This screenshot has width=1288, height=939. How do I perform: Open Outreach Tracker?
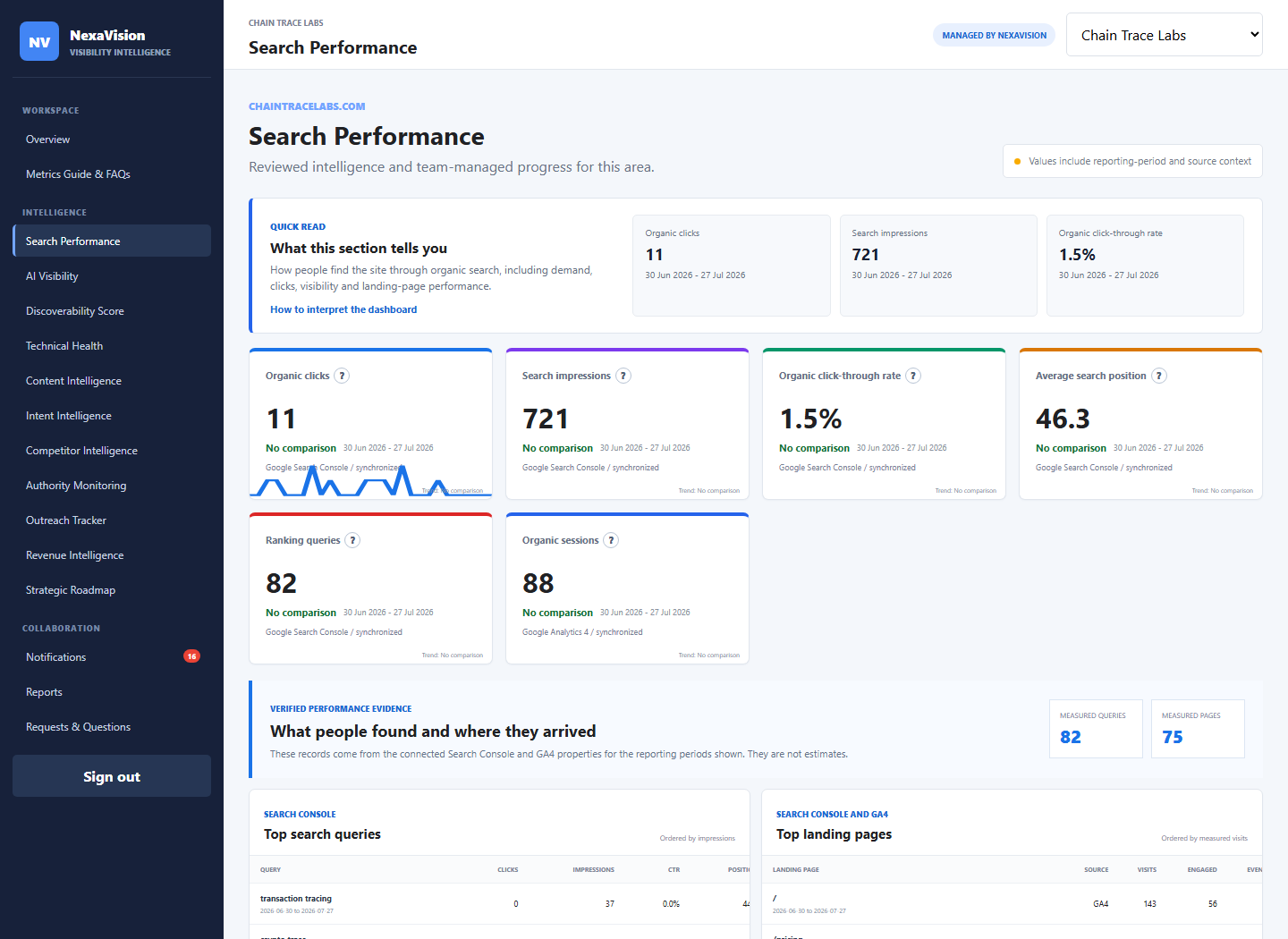click(112, 520)
